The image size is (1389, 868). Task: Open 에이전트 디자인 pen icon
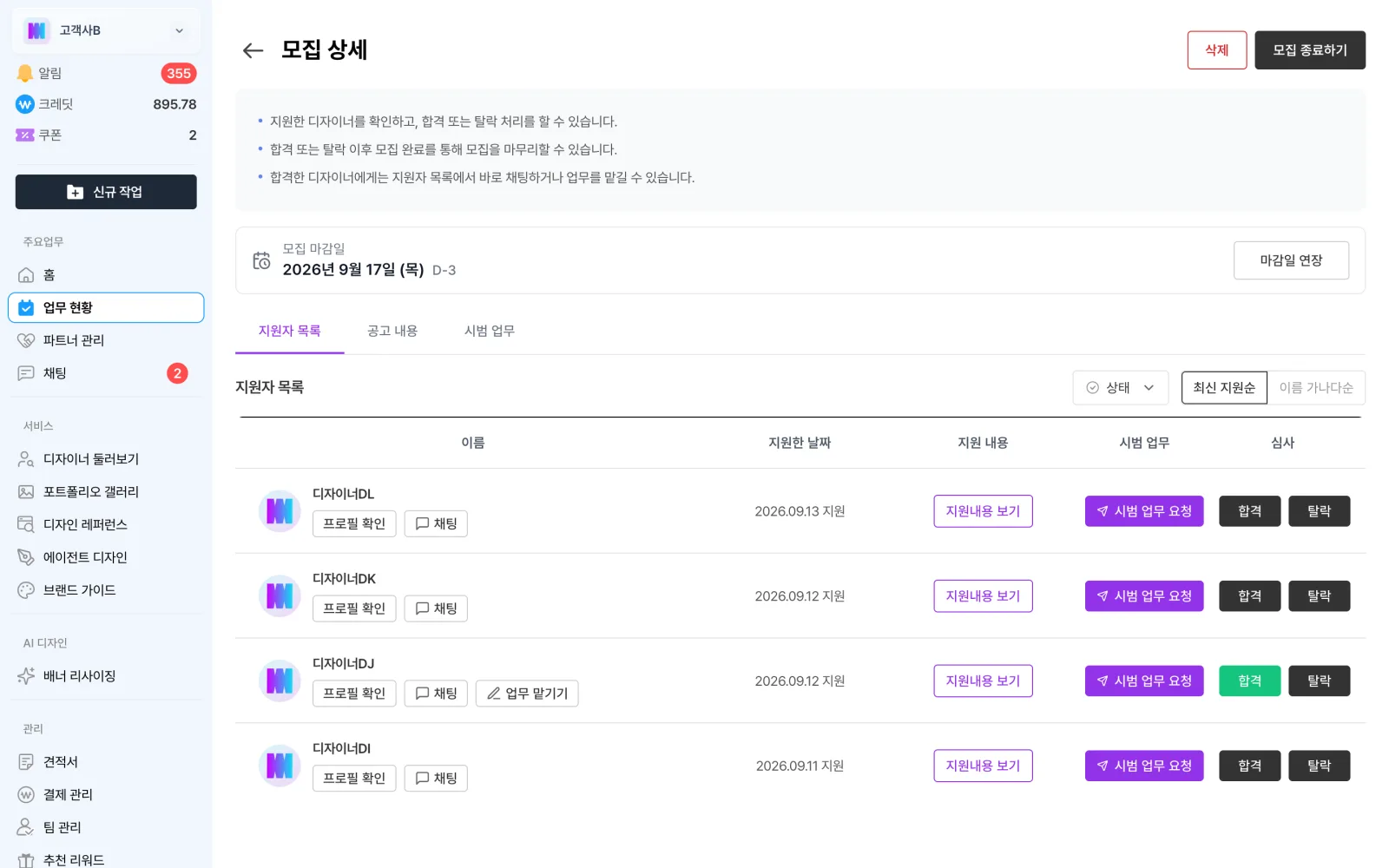26,557
